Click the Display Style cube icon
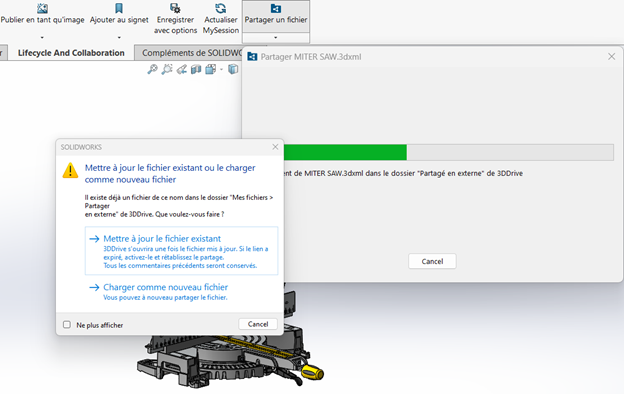 [x=233, y=69]
